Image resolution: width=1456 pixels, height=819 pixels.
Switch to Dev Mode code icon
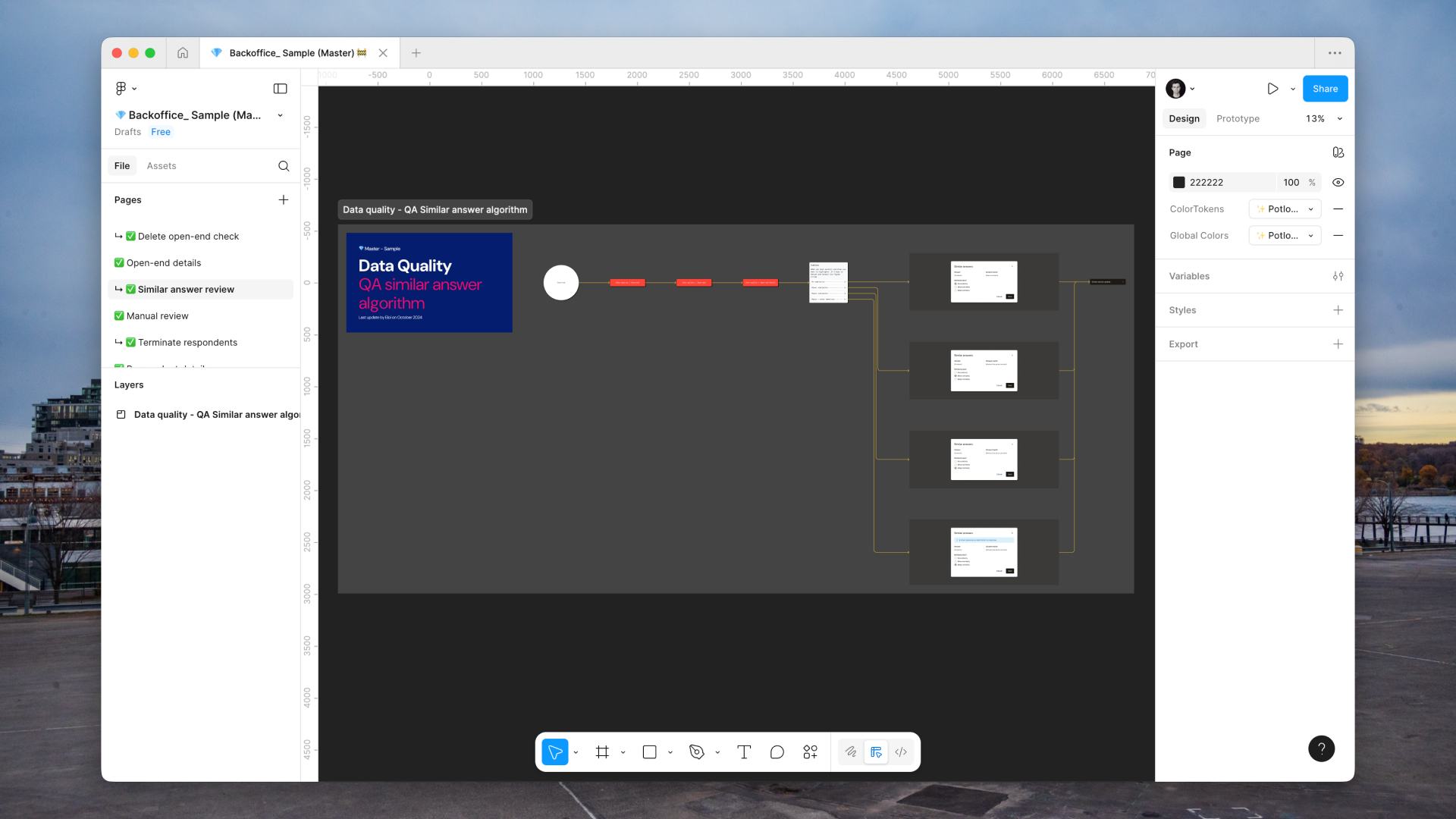pyautogui.click(x=901, y=752)
